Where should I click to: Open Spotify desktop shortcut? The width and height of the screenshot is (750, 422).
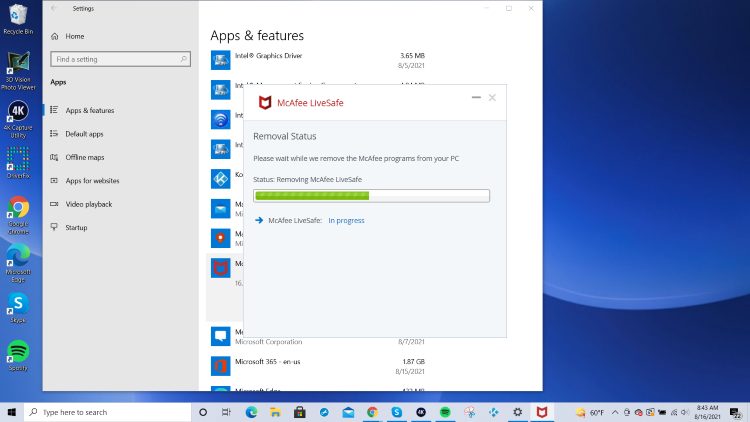(18, 355)
